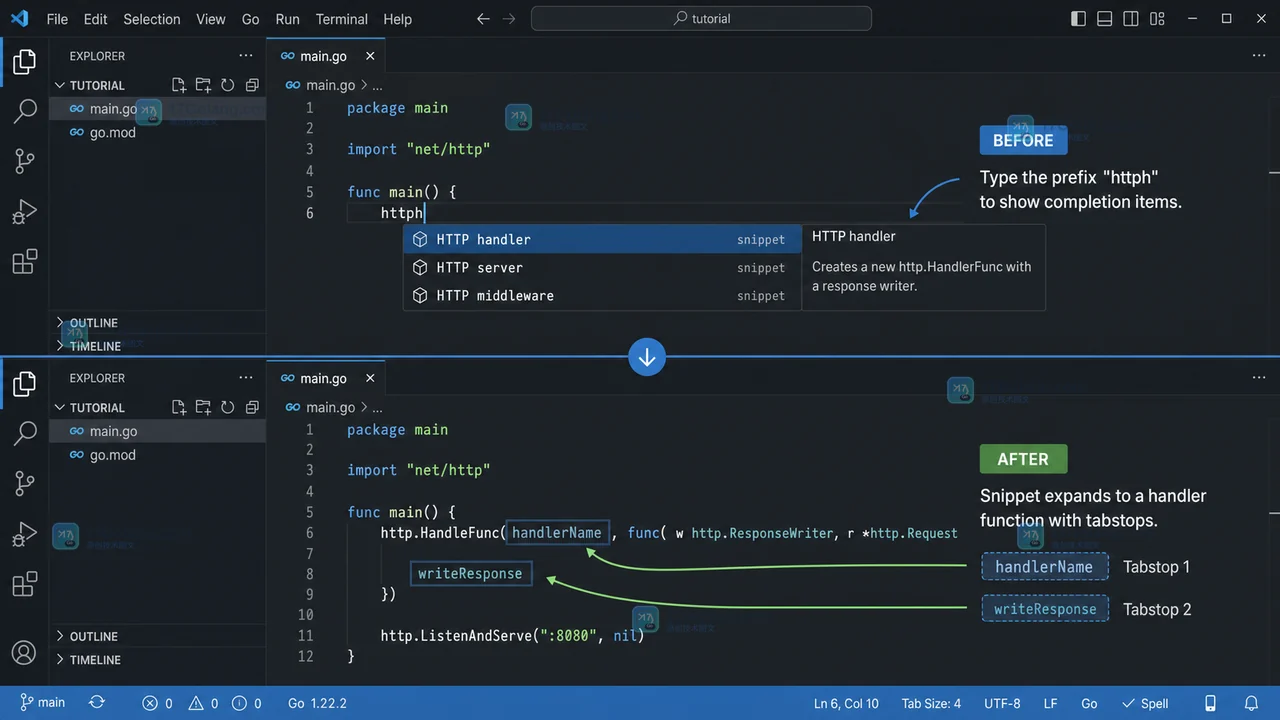This screenshot has height=720, width=1280.
Task: Go back with the title bar left arrow
Action: 483,19
